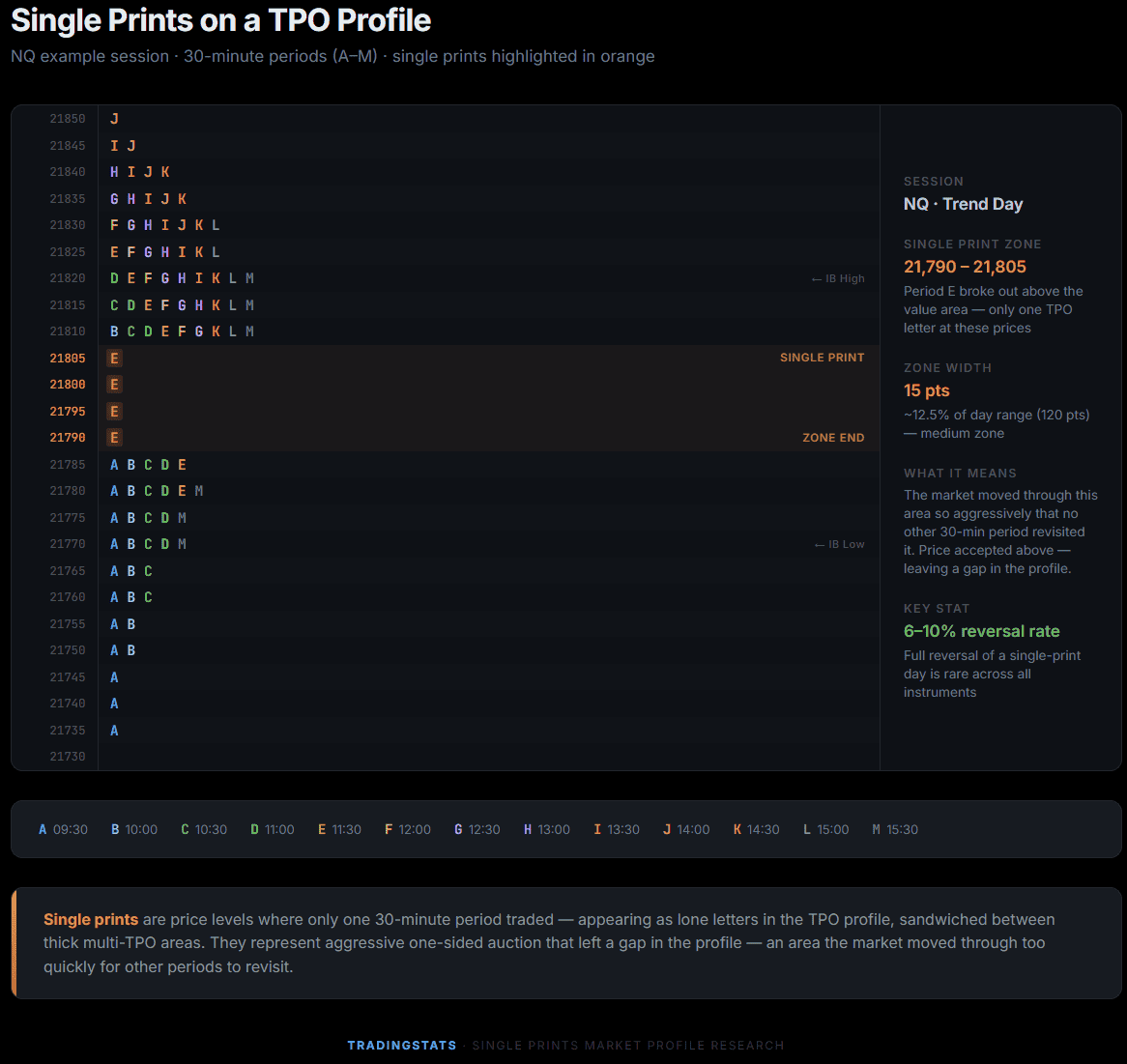Toggle period E 11:30 in the legend
The height and width of the screenshot is (1064, 1127).
[339, 829]
